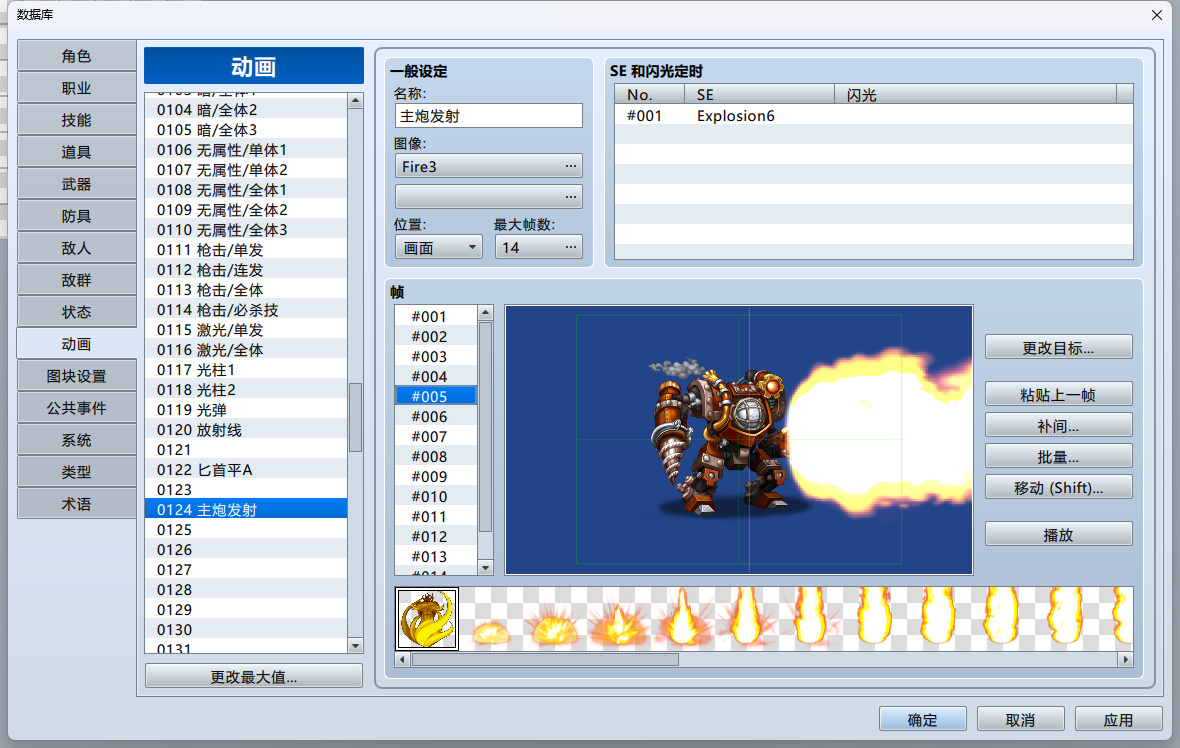The width and height of the screenshot is (1180, 748).
Task: Edit the 名称 field containing 主炮发射
Action: click(488, 116)
